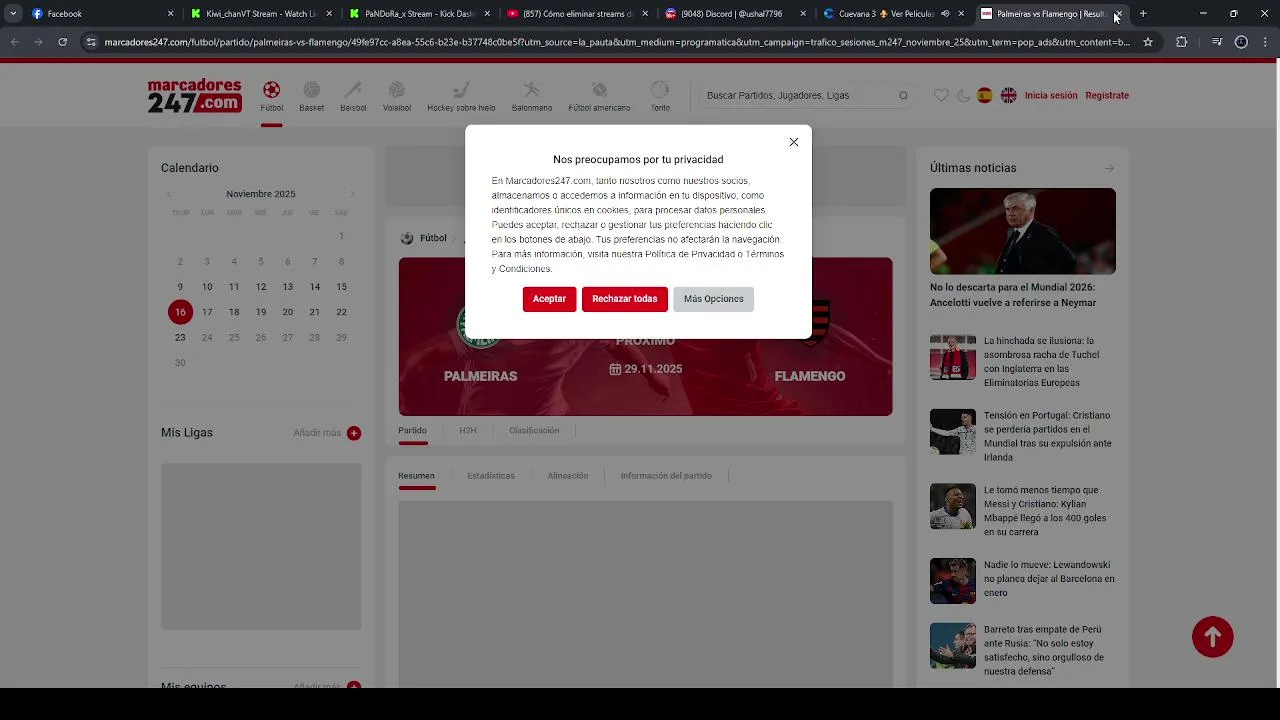Toggle dark mode moon icon
Screen dimensions: 1280x720
963,96
